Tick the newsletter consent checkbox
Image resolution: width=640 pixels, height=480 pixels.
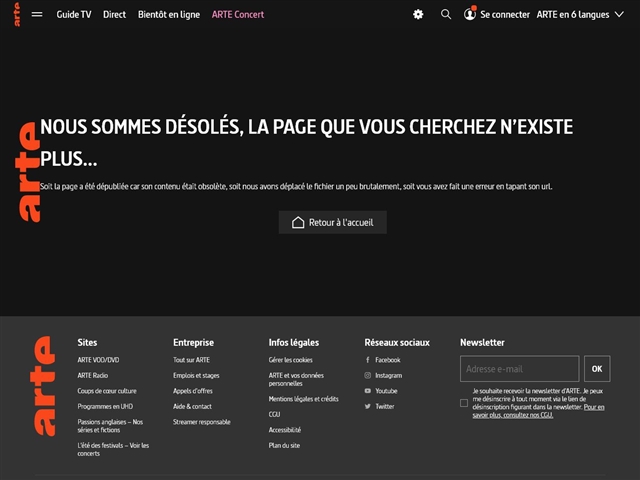(x=464, y=403)
